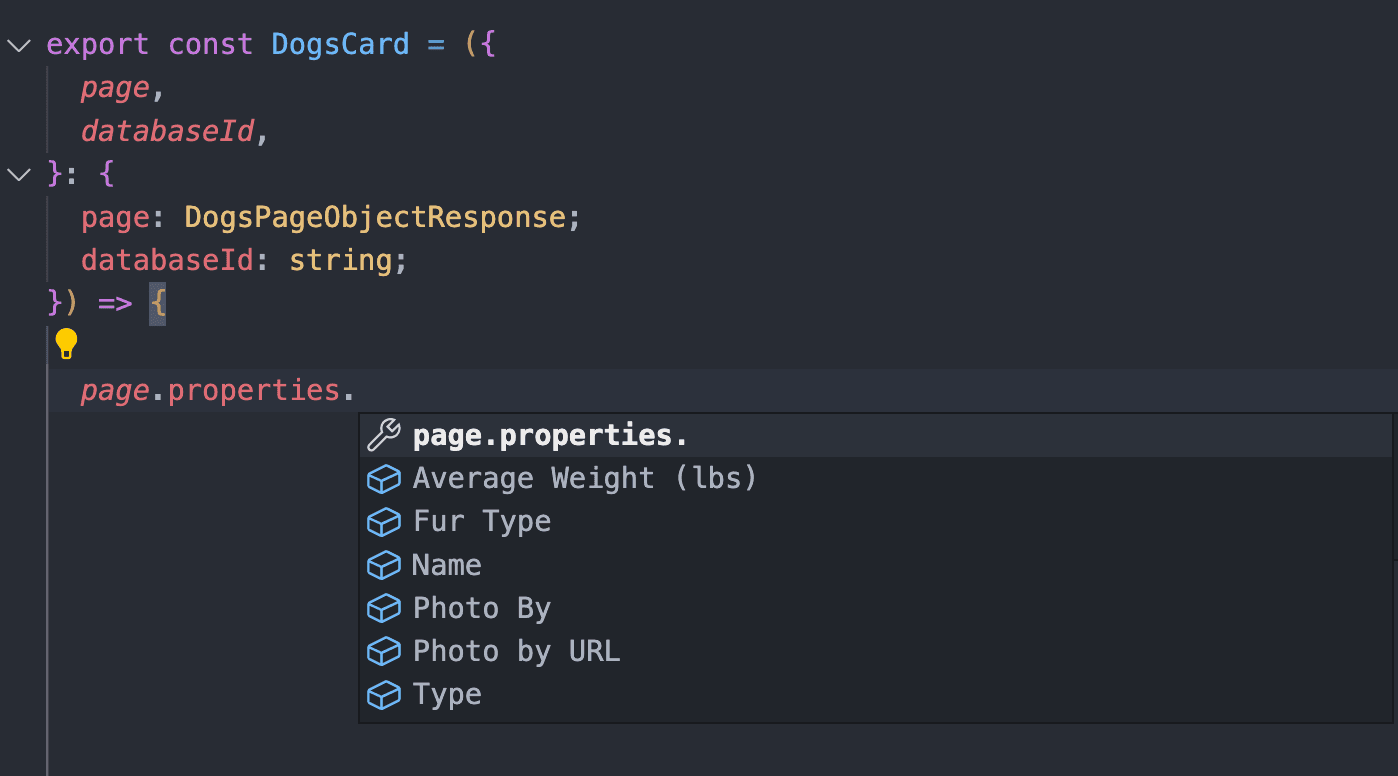Click the cube icon beside Photo by URL

click(x=384, y=652)
